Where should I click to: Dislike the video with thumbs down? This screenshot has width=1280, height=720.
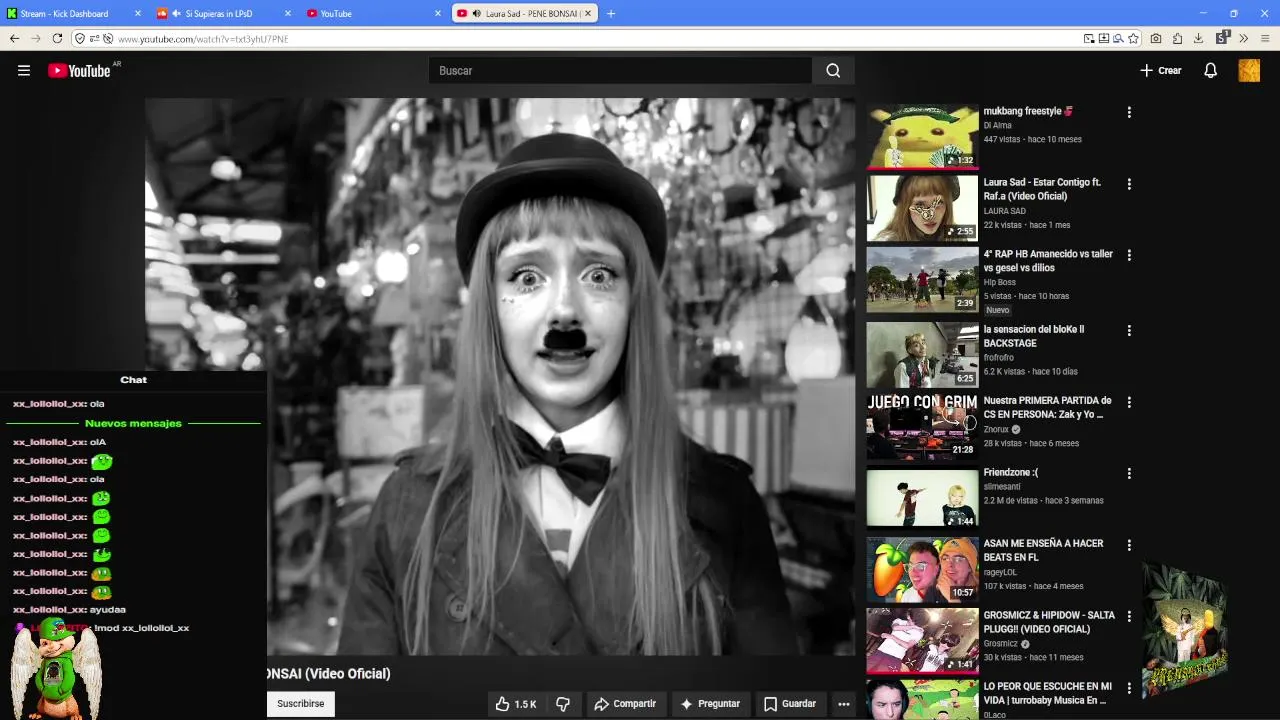pyautogui.click(x=563, y=704)
